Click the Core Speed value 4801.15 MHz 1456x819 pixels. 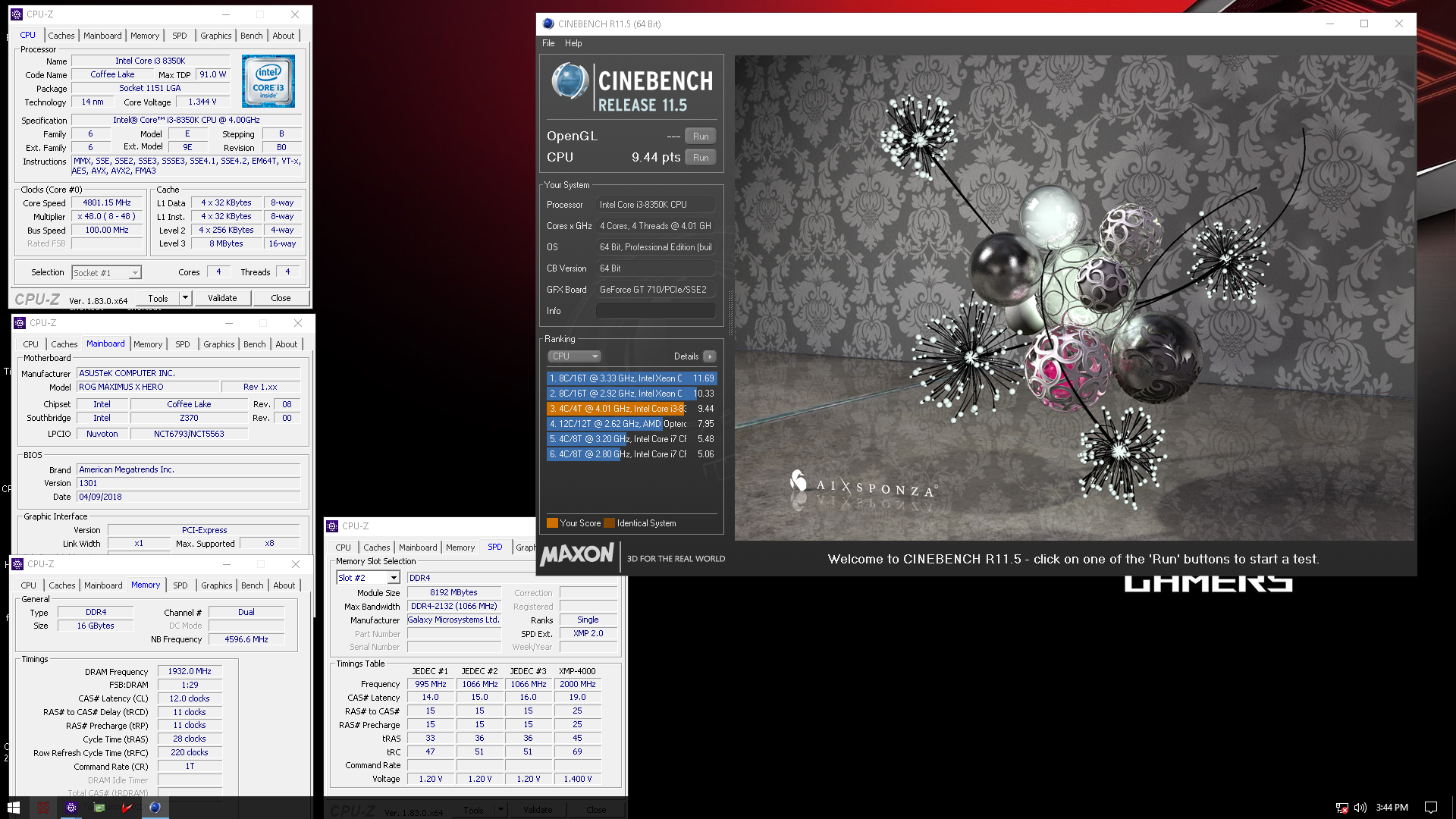(x=107, y=203)
